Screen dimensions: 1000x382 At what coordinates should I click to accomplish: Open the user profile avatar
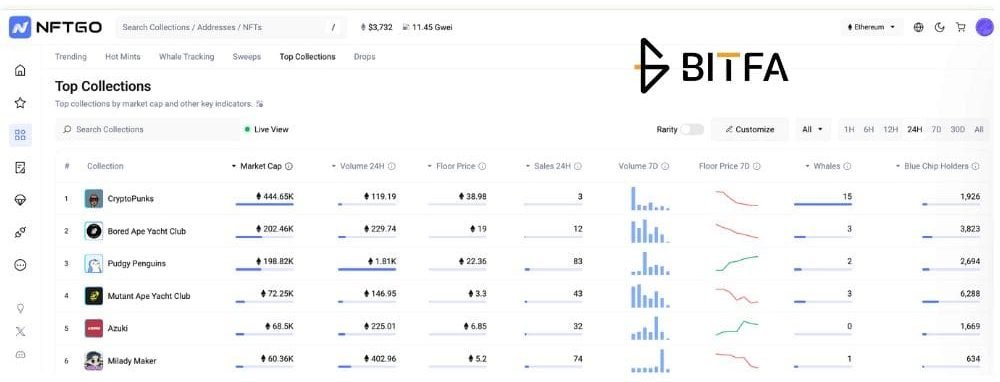[985, 27]
